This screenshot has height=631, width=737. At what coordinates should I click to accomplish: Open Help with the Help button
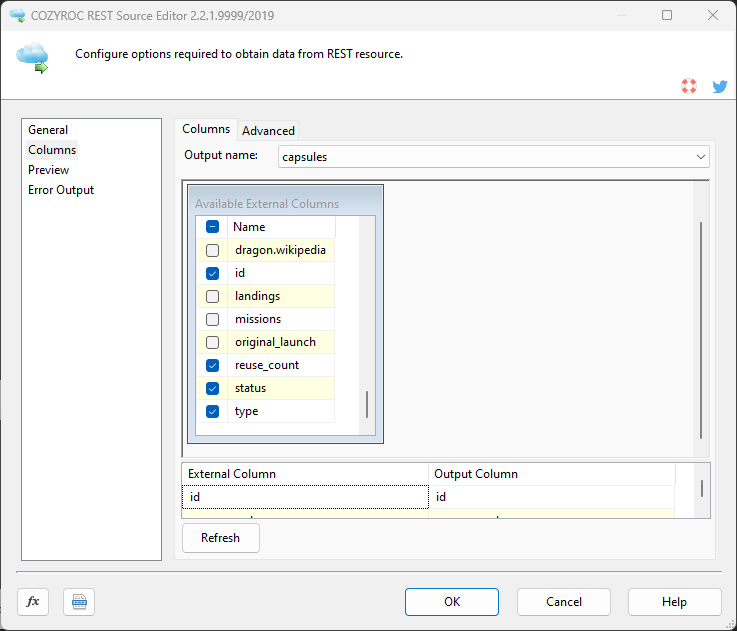tap(674, 601)
